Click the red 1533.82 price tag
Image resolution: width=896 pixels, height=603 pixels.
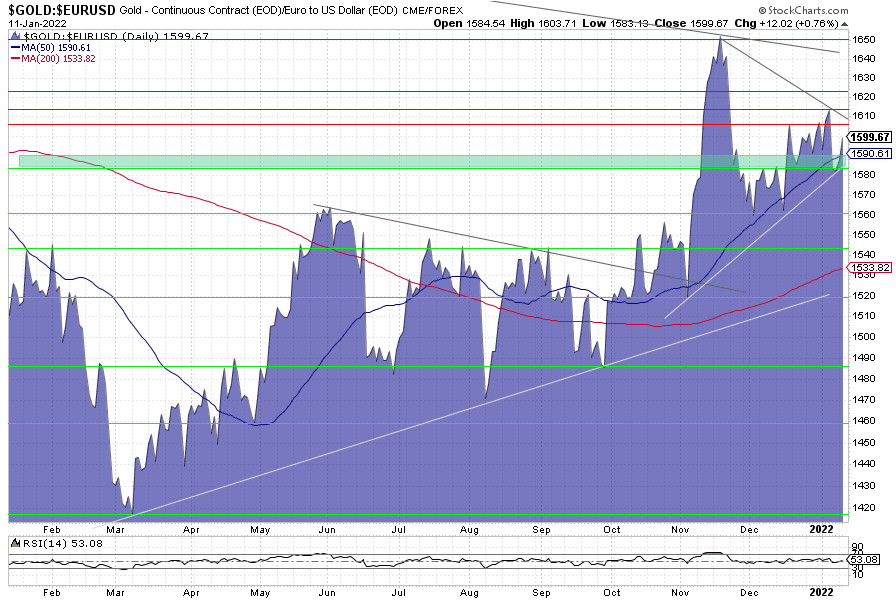869,268
